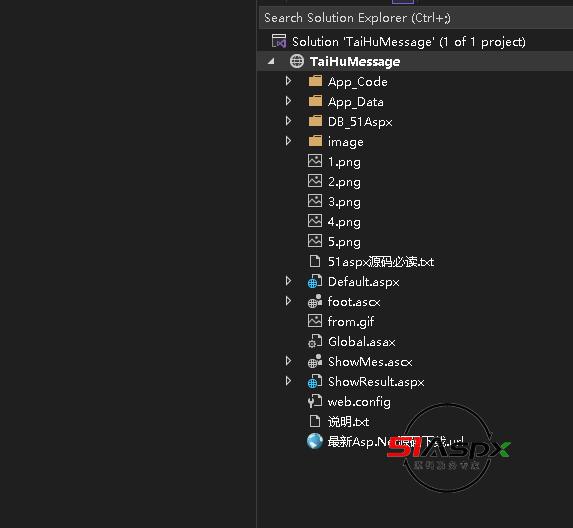This screenshot has height=528, width=573.
Task: Expand the ShowMes.ascx node
Action: pos(288,361)
